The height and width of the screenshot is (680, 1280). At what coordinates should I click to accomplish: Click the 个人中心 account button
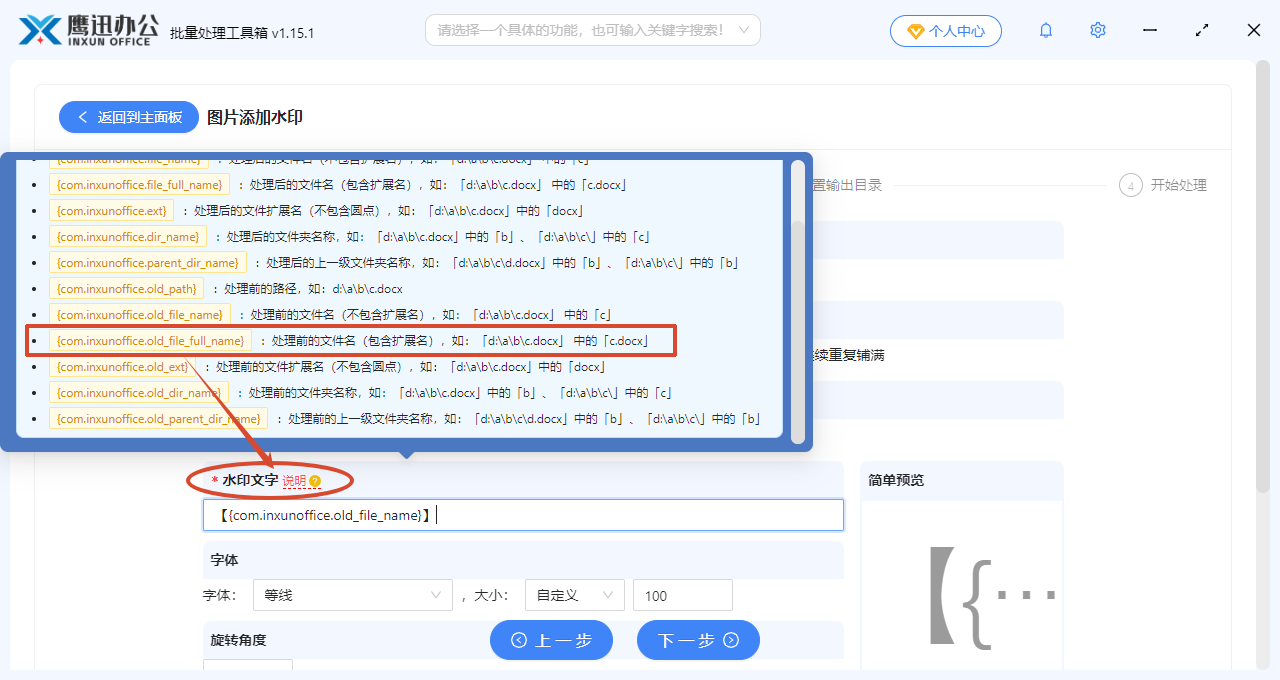945,31
